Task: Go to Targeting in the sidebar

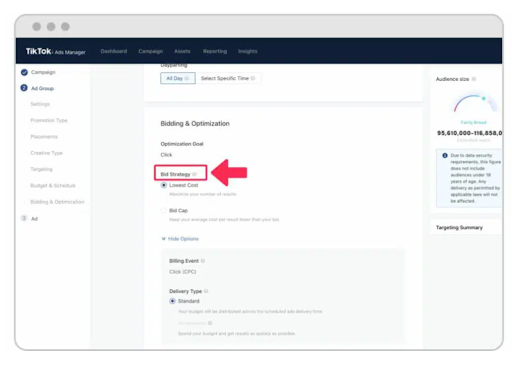Action: point(41,169)
